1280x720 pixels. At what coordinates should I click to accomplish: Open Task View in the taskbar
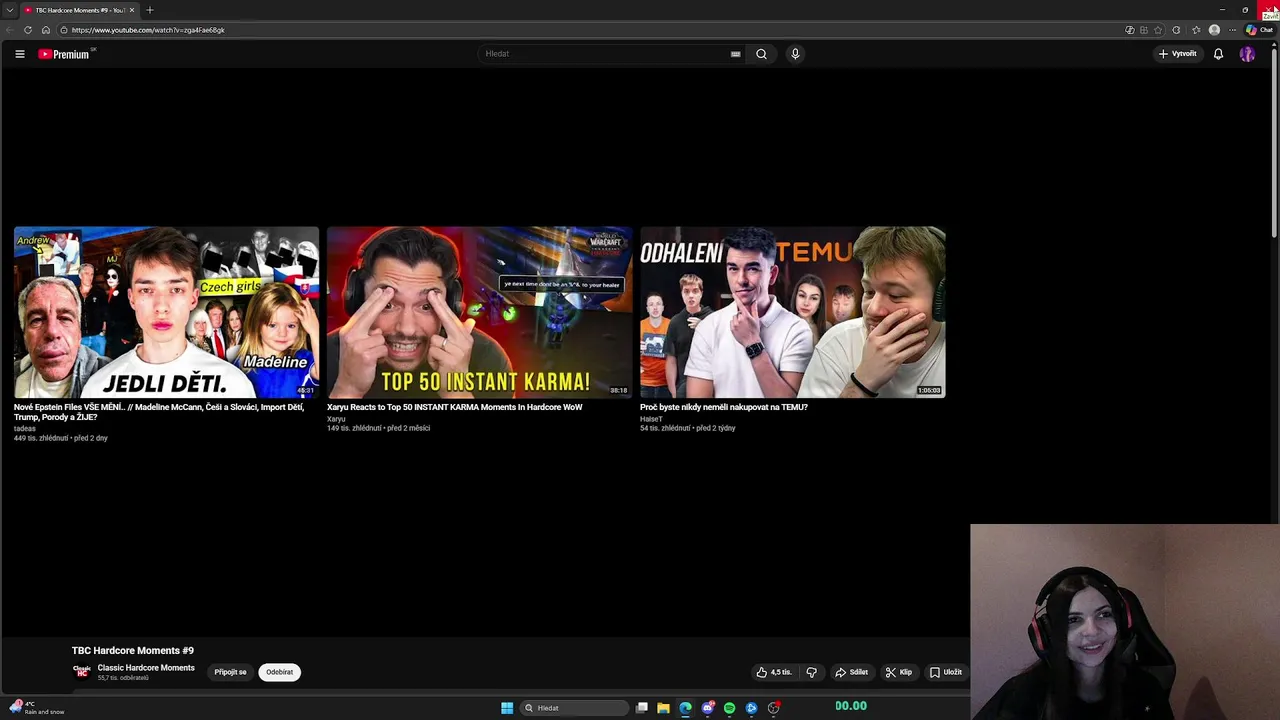[x=642, y=708]
